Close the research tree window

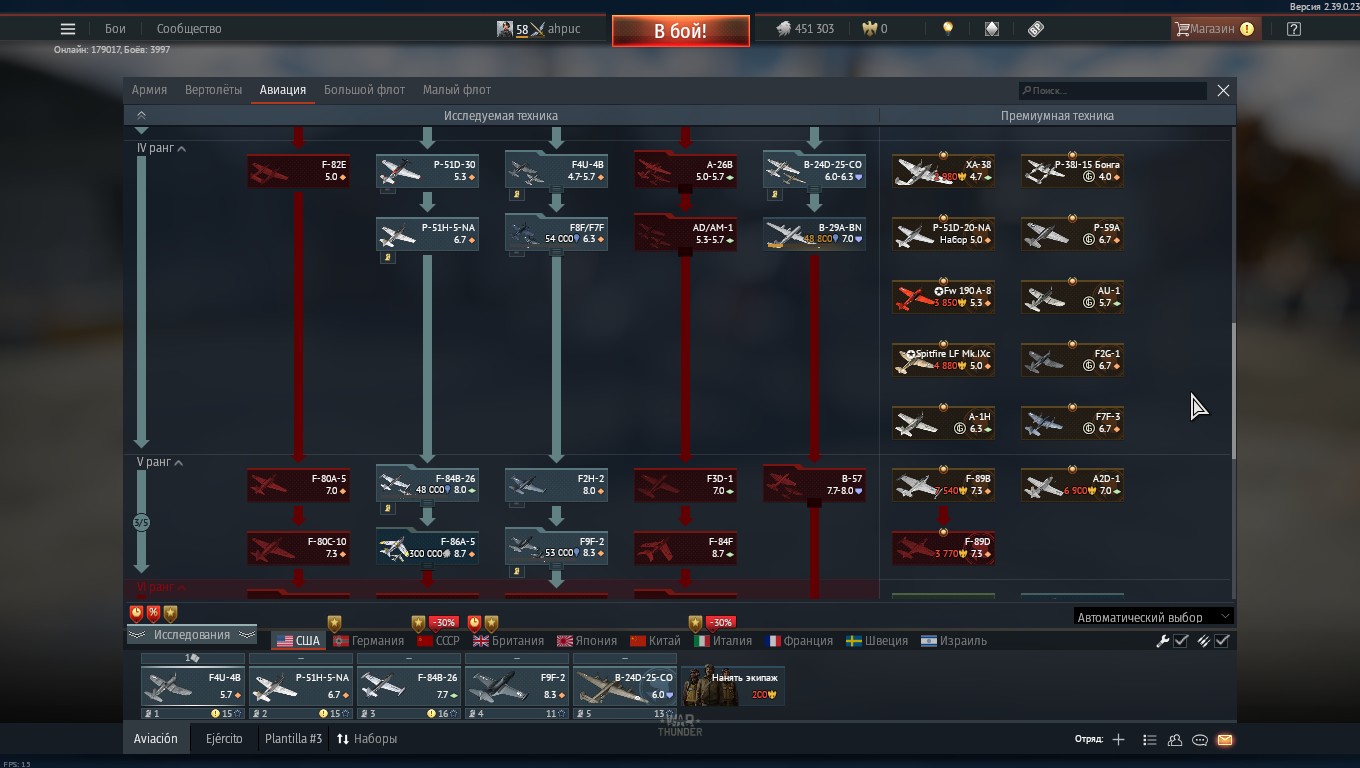click(x=1223, y=90)
